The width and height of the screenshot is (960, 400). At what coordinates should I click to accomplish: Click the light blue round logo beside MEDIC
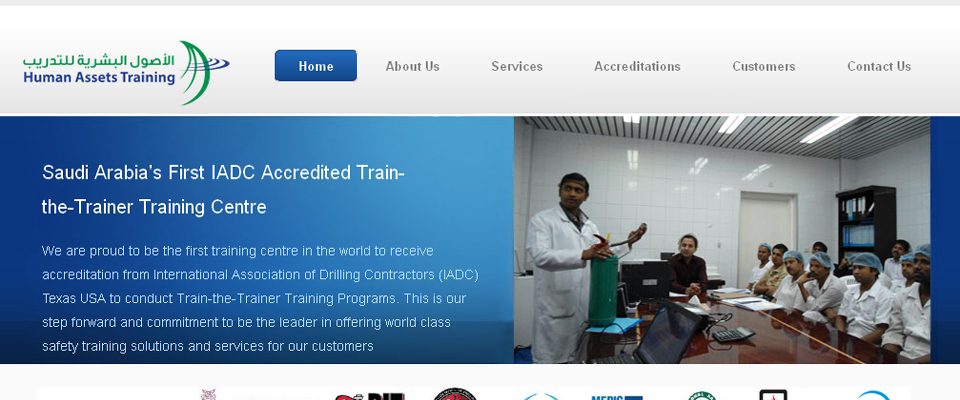(541, 397)
